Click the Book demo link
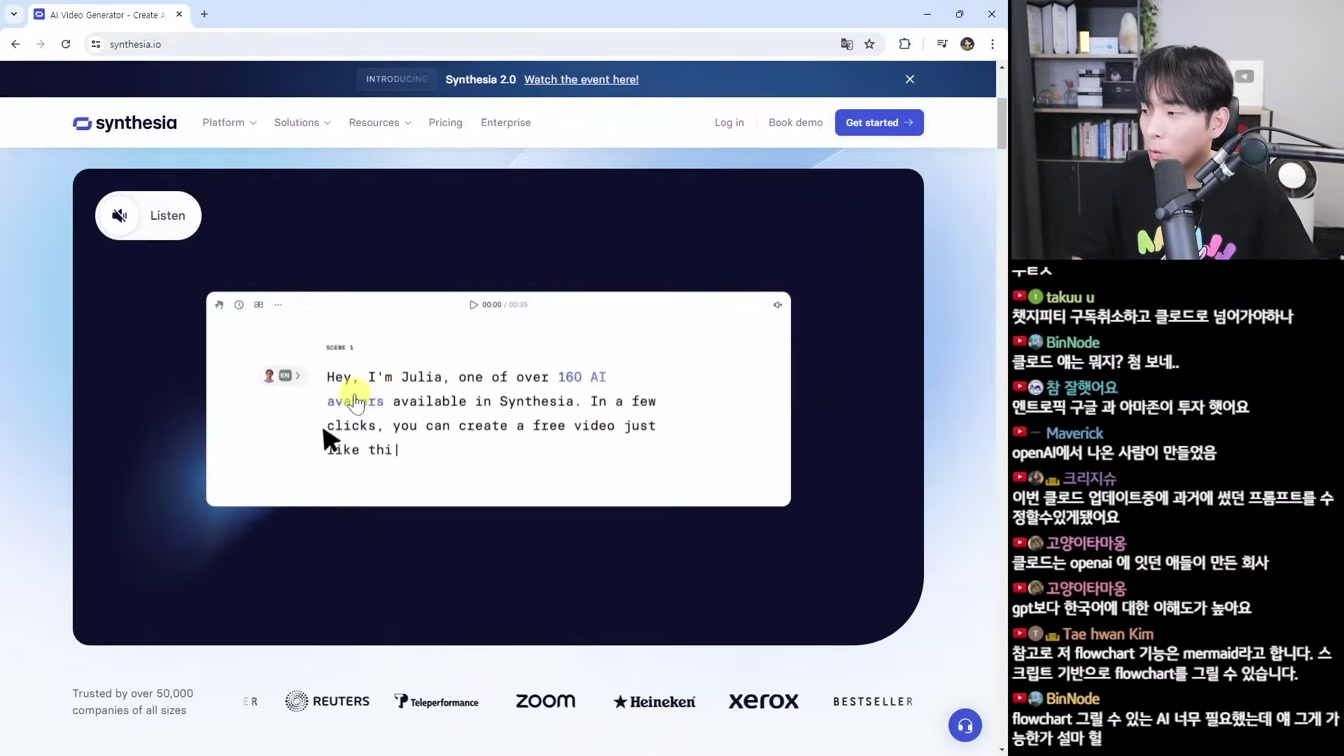The width and height of the screenshot is (1344, 756). tap(795, 123)
